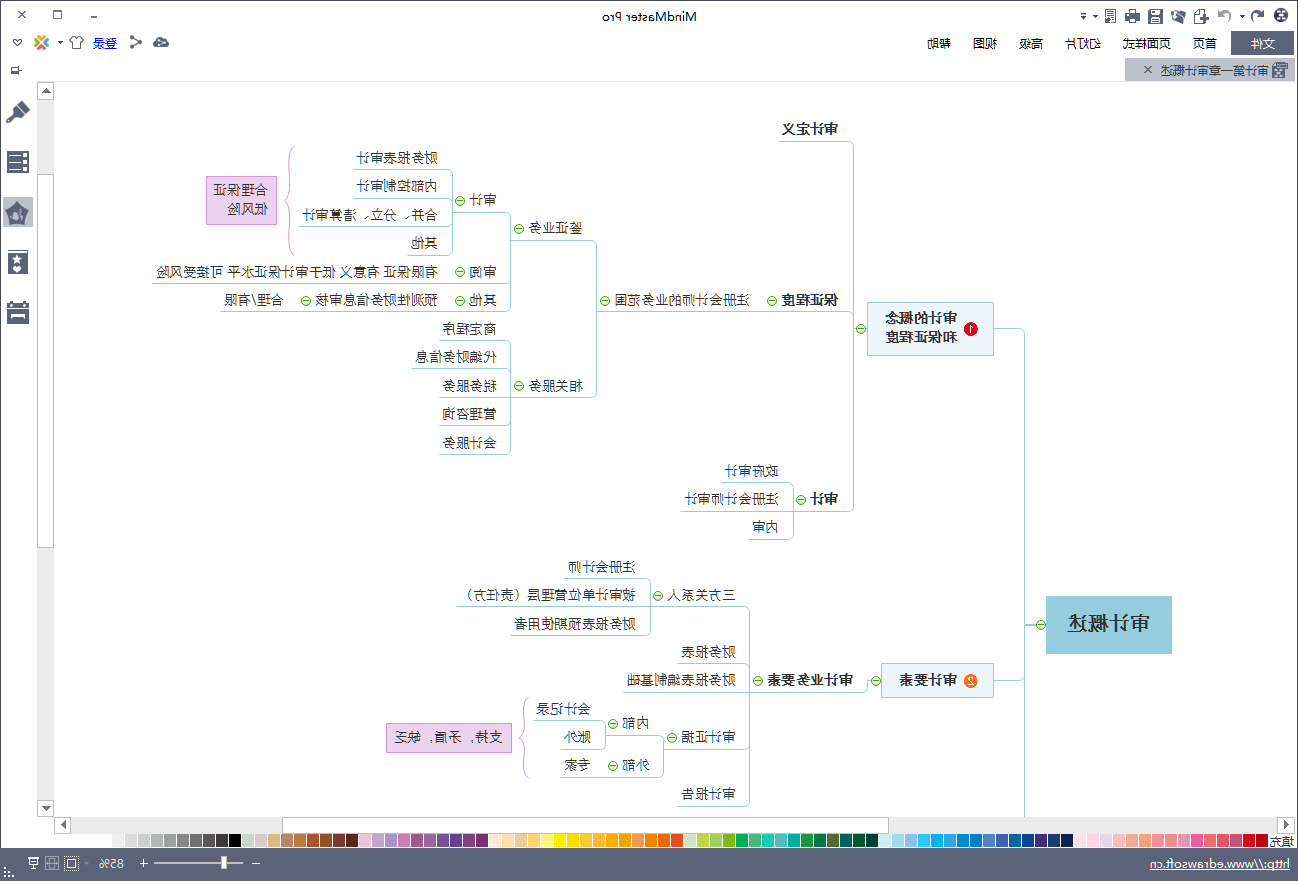Open the dropdown arrow beside Edraw logo
The width and height of the screenshot is (1298, 881).
coord(60,42)
